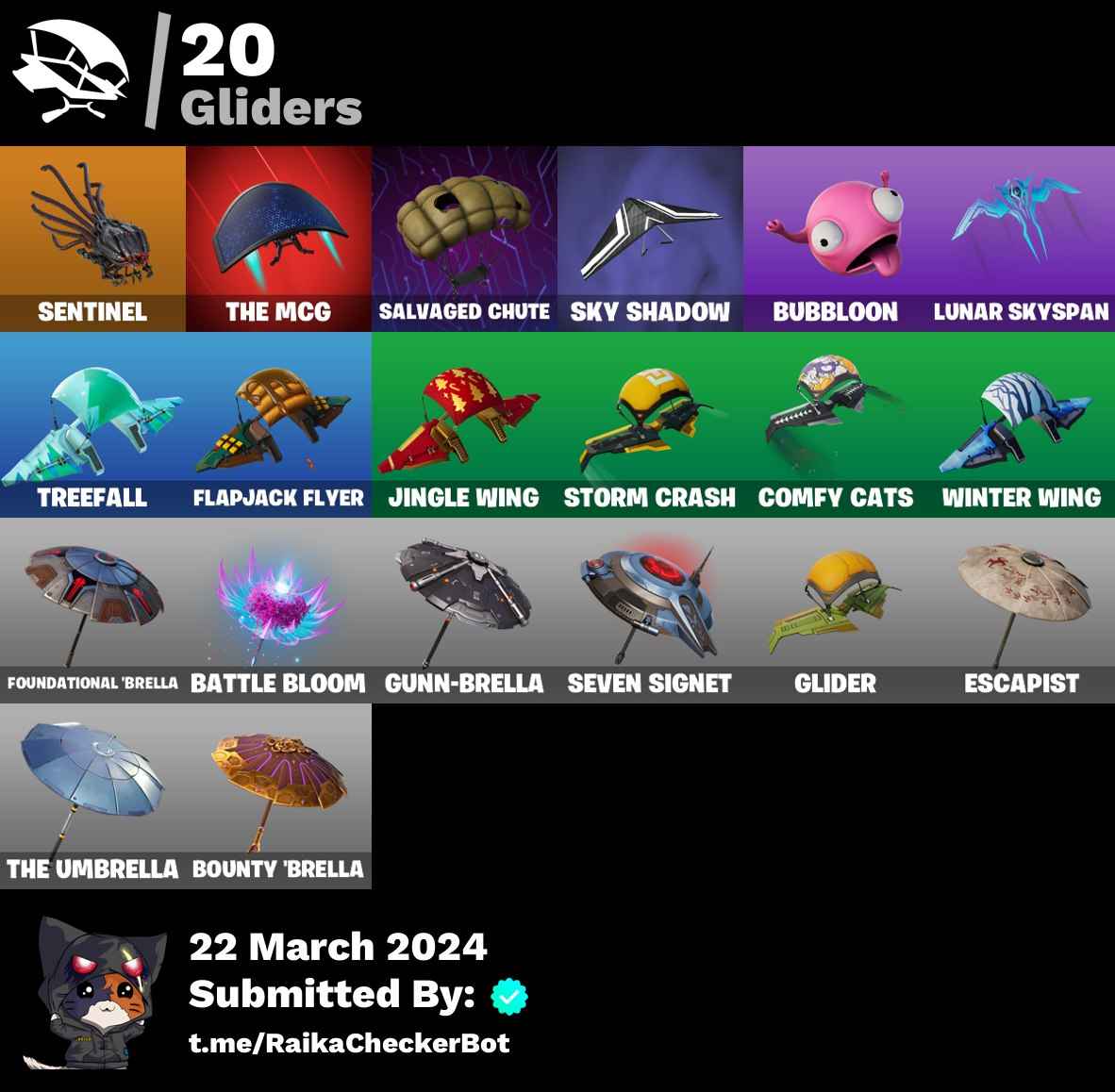This screenshot has width=1115, height=1092.
Task: Choose the Salvaged Chute glider
Action: 463,239
